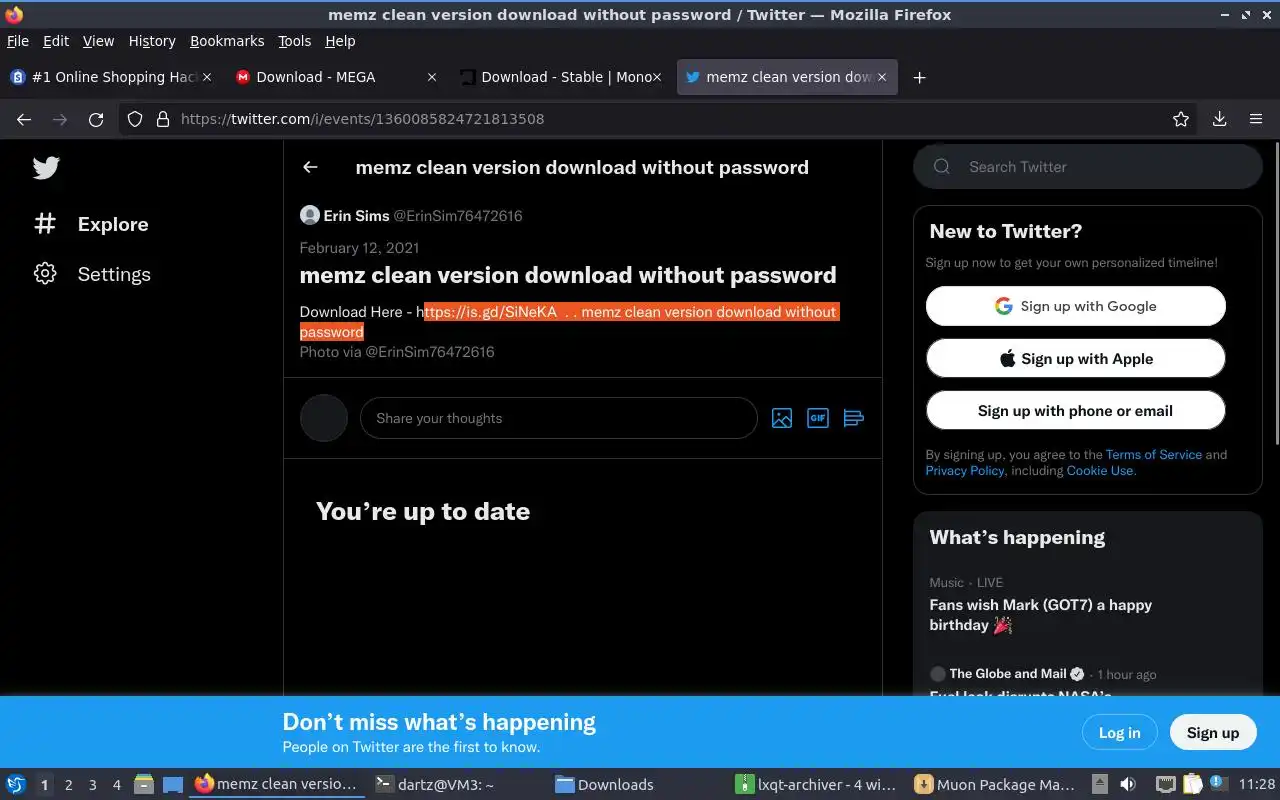
Task: Open the tracking protection shield icon
Action: tap(135, 119)
